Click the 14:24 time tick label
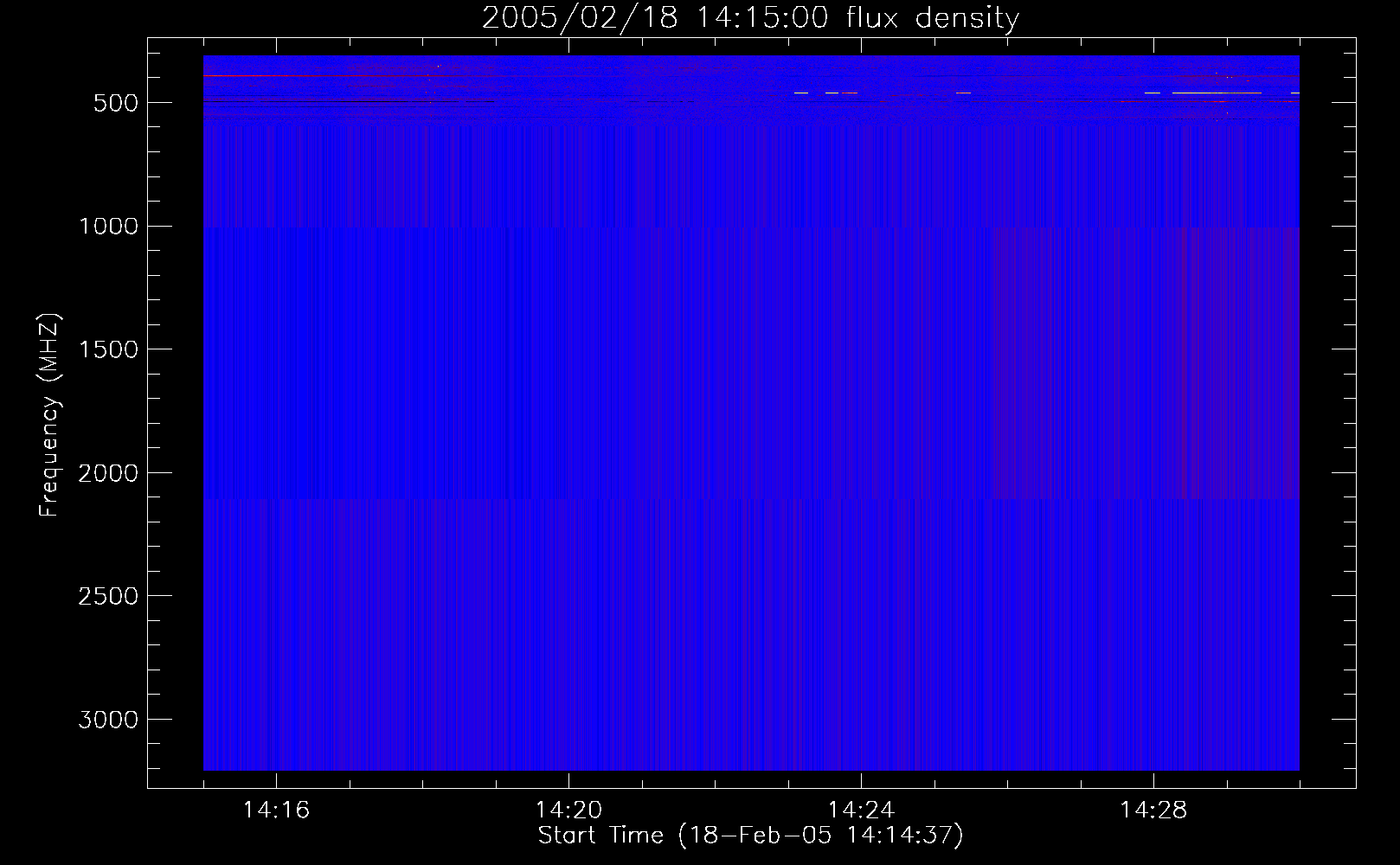 [861, 811]
